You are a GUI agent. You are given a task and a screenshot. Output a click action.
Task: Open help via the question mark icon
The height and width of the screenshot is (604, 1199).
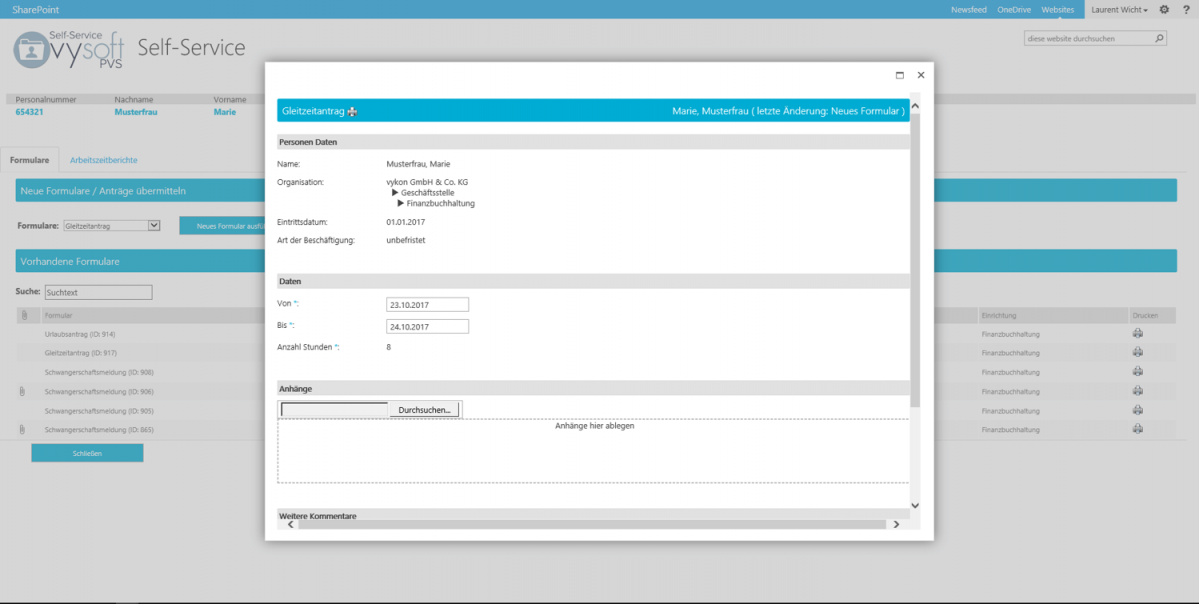coord(1185,9)
